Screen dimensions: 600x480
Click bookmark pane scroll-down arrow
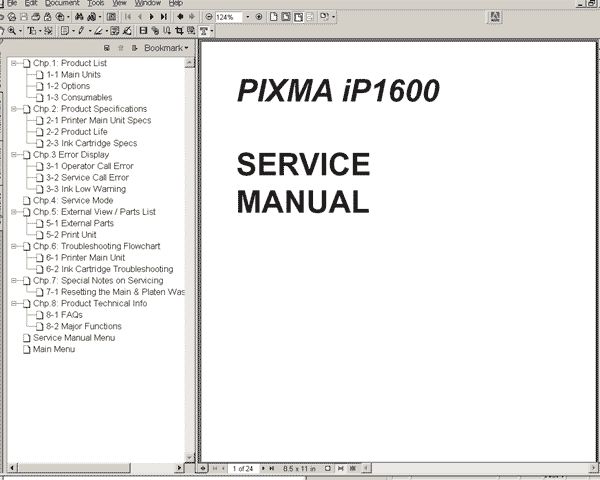(x=190, y=457)
